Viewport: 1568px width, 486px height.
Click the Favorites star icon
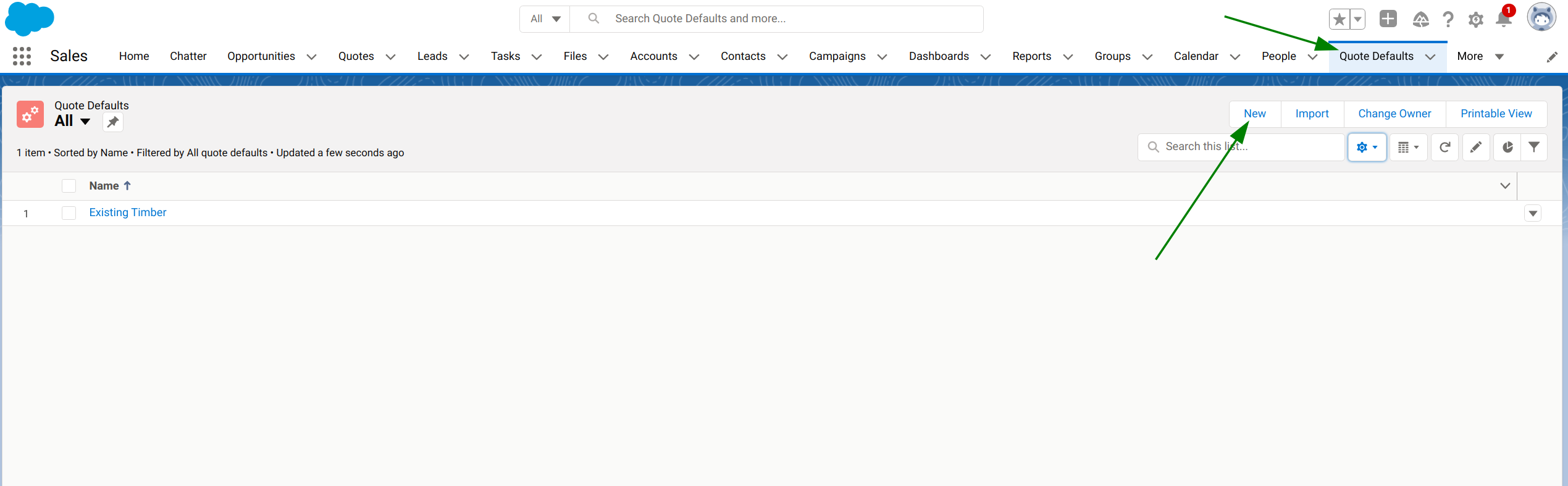click(1339, 19)
